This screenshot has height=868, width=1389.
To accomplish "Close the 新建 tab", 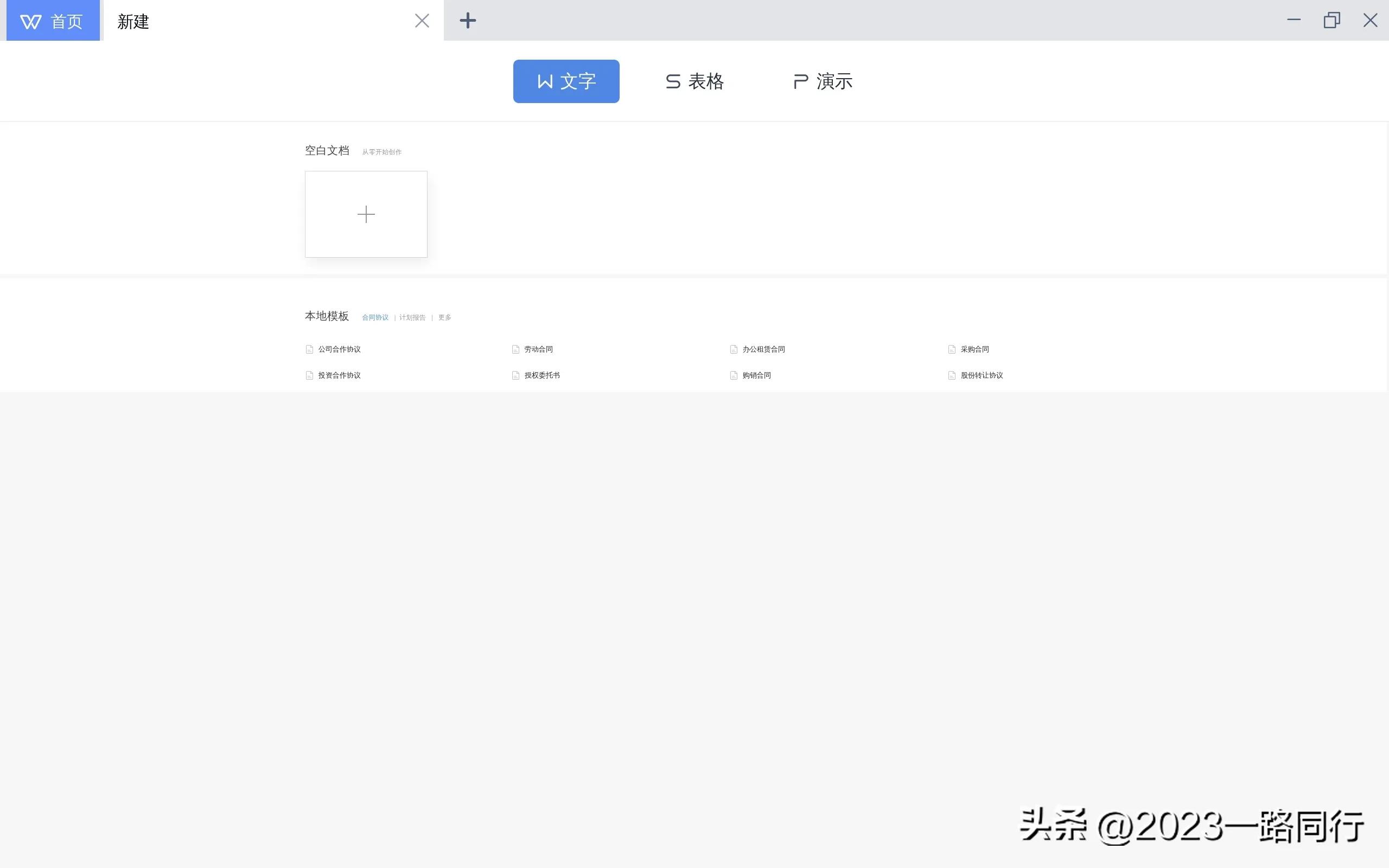I will click(422, 21).
